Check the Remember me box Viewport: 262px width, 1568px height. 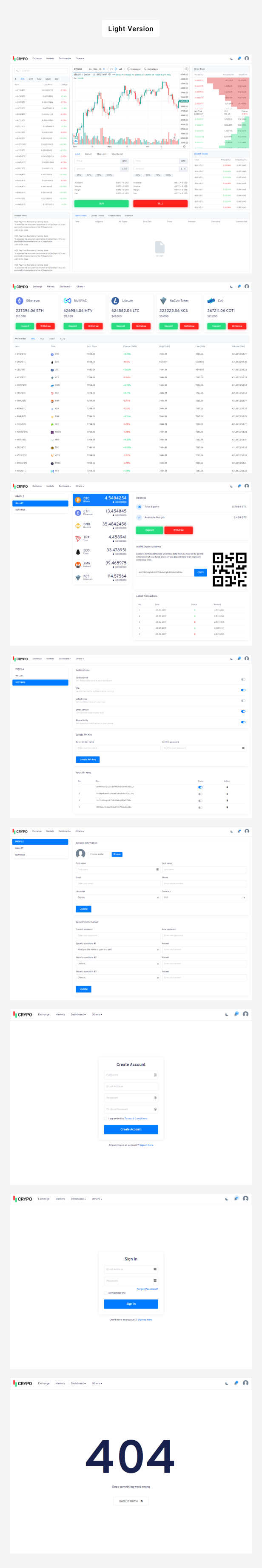point(106,1293)
